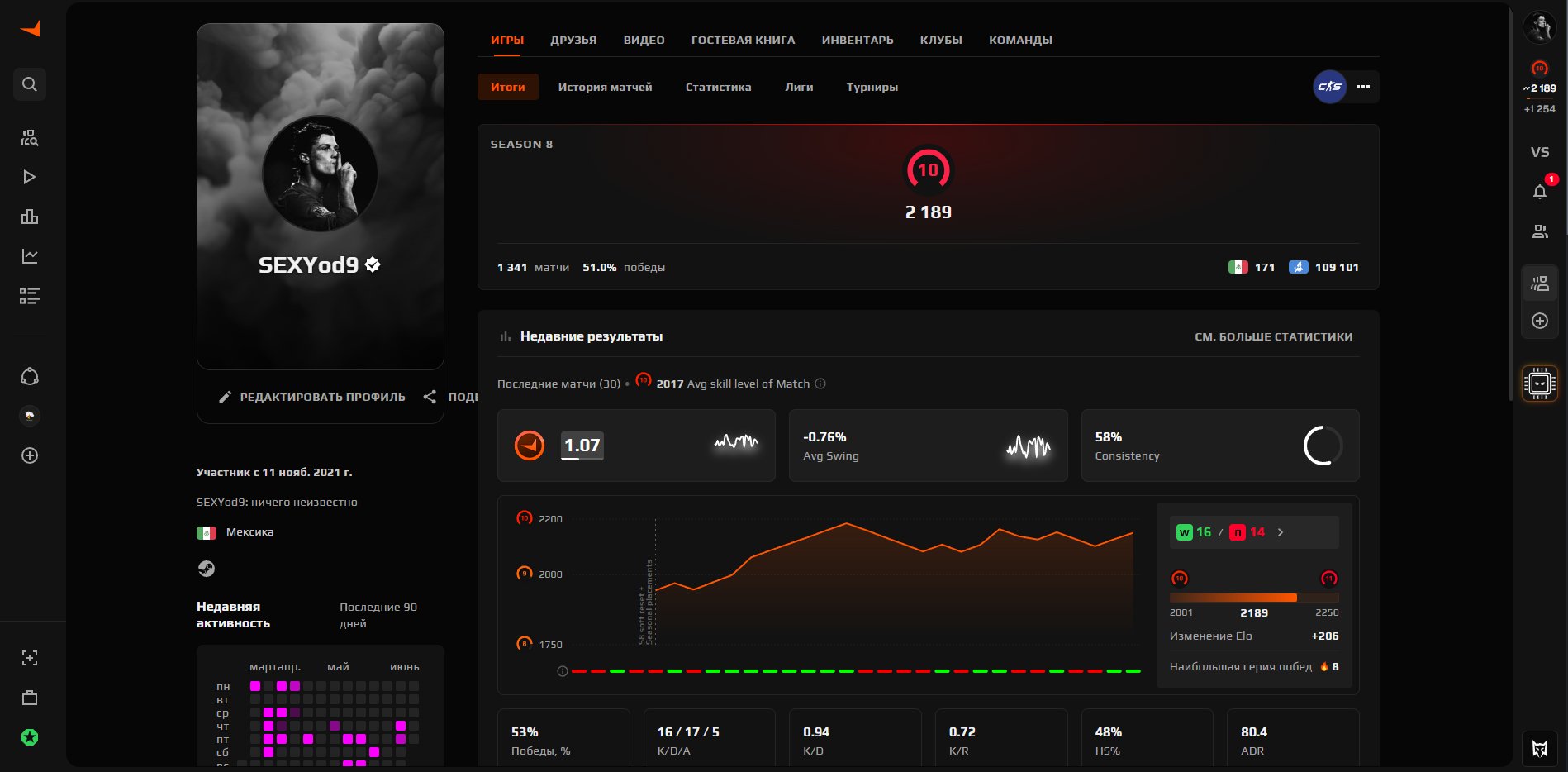Click the 80.4 ADR stat card
Screen dimensions: 1568x772
1293,739
